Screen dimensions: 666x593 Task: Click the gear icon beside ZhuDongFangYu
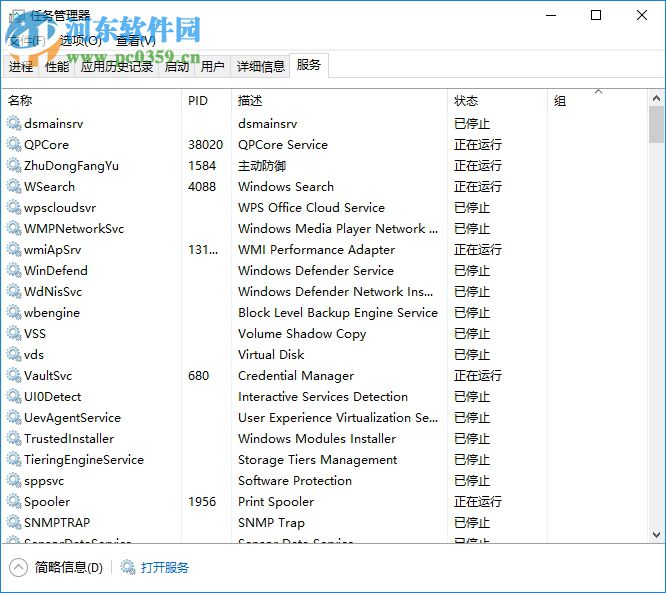coord(14,166)
